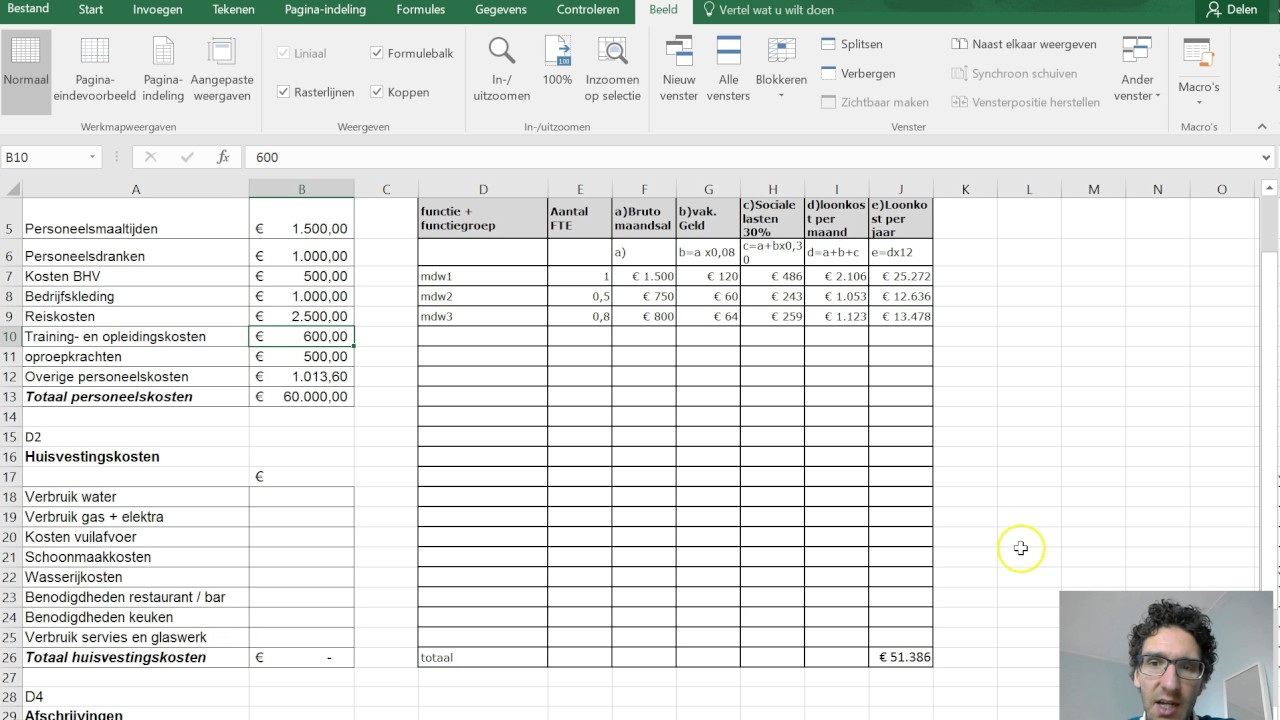This screenshot has height=720, width=1280.
Task: Click the insert function fx icon
Action: click(223, 157)
